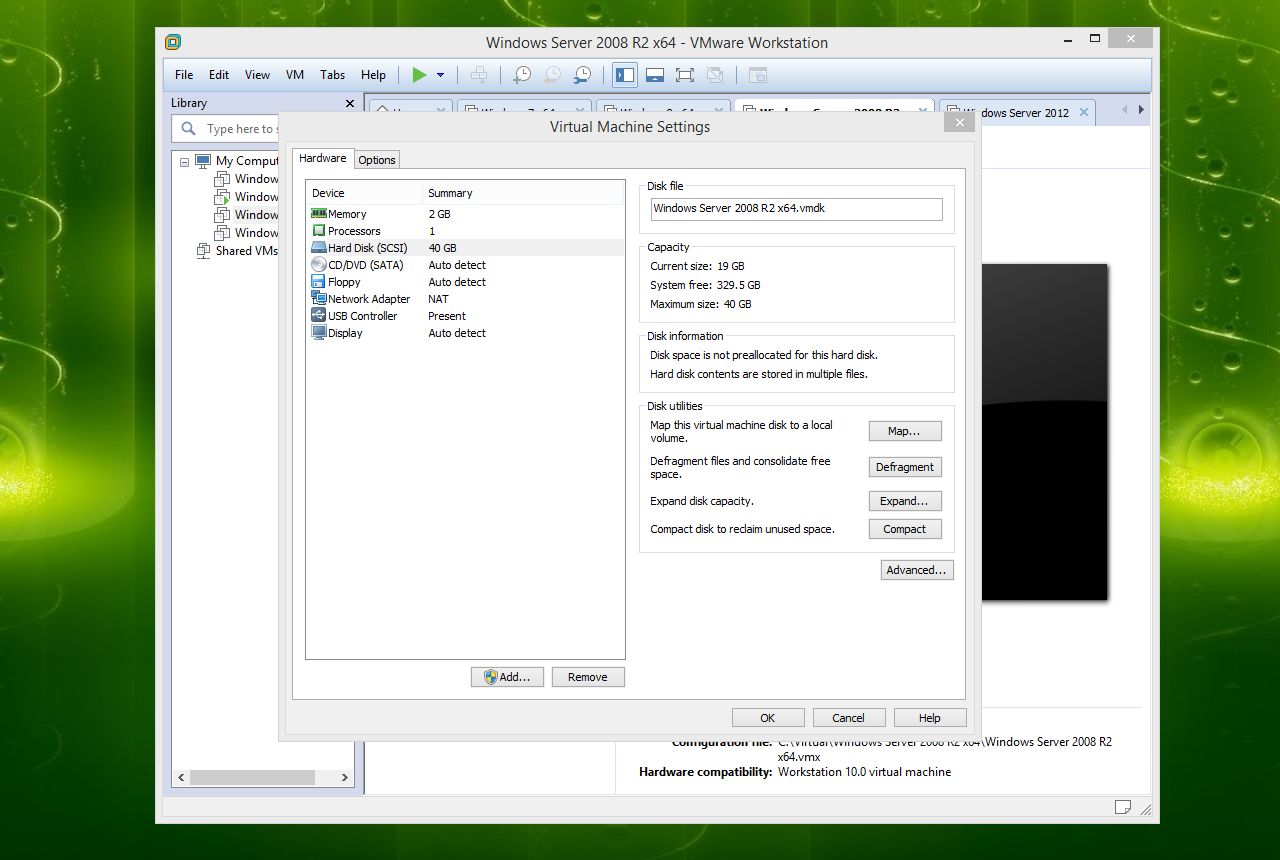Click the VMware Workstation title bar icon
Viewport: 1280px width, 860px height.
(173, 42)
